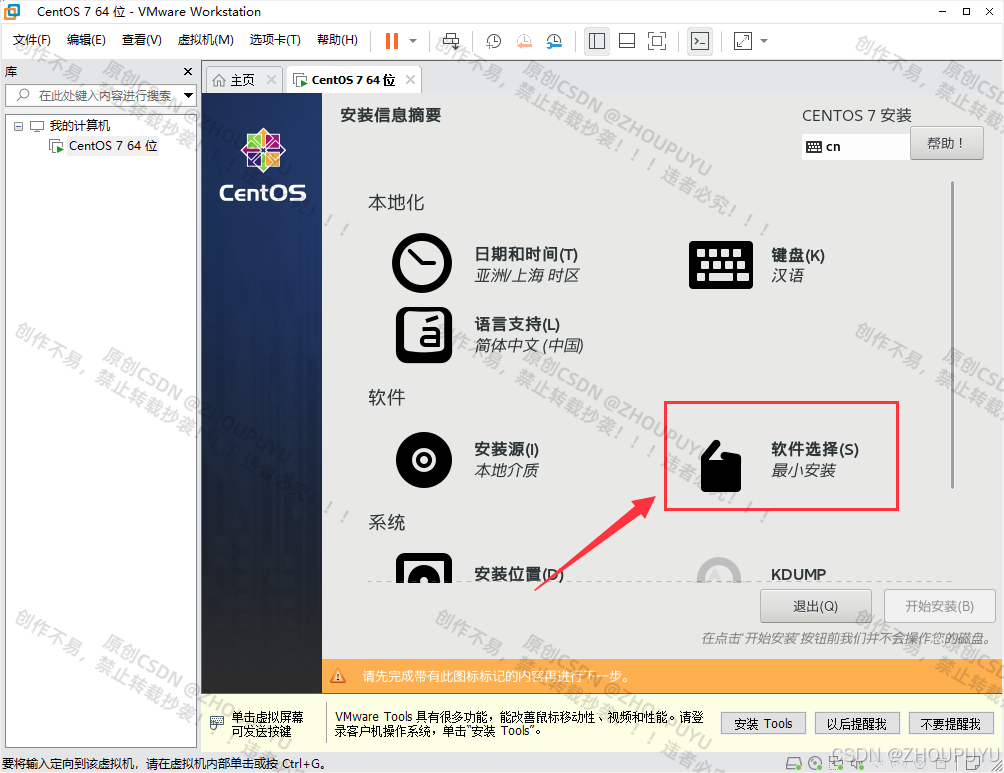The width and height of the screenshot is (1004, 773).
Task: Open the 编辑(E) menu
Action: point(86,40)
